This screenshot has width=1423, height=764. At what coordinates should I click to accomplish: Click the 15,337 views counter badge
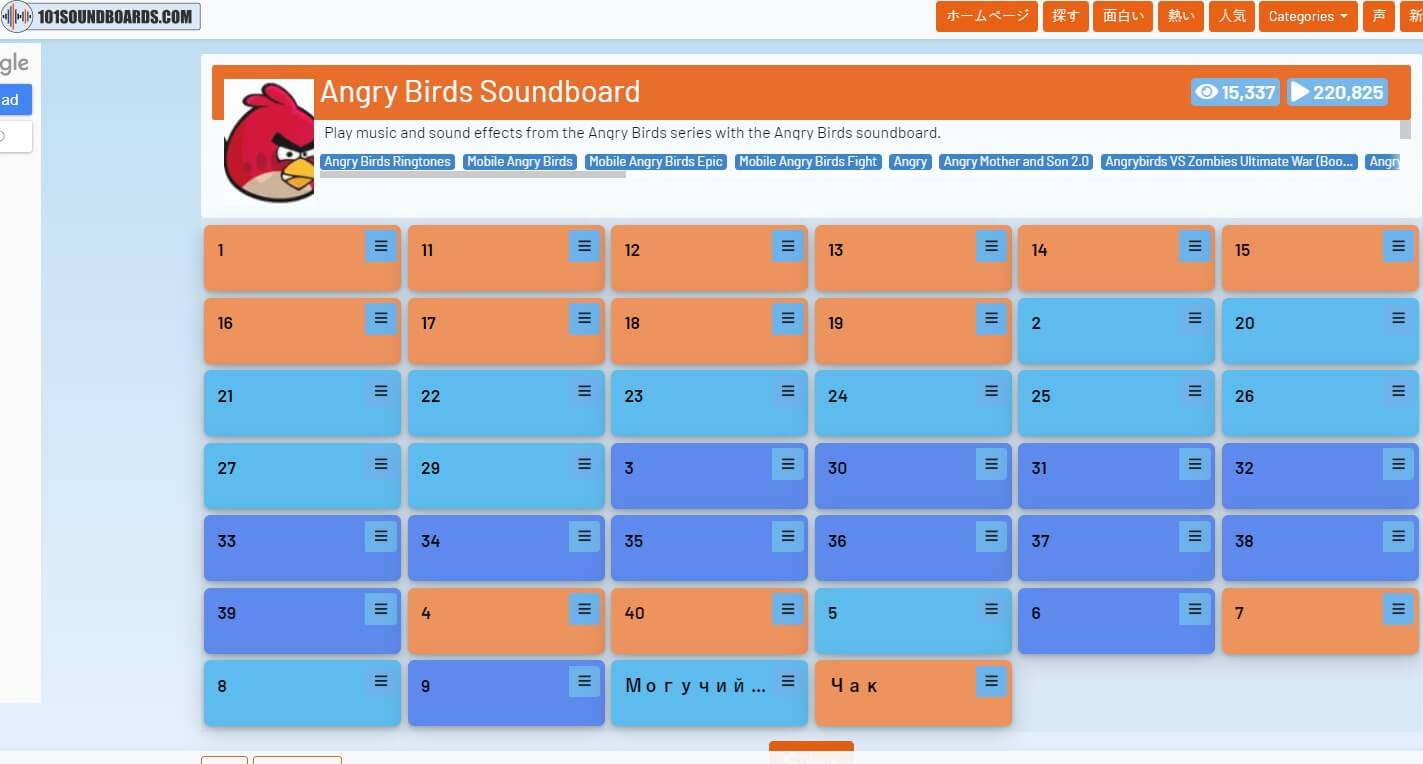click(1236, 92)
